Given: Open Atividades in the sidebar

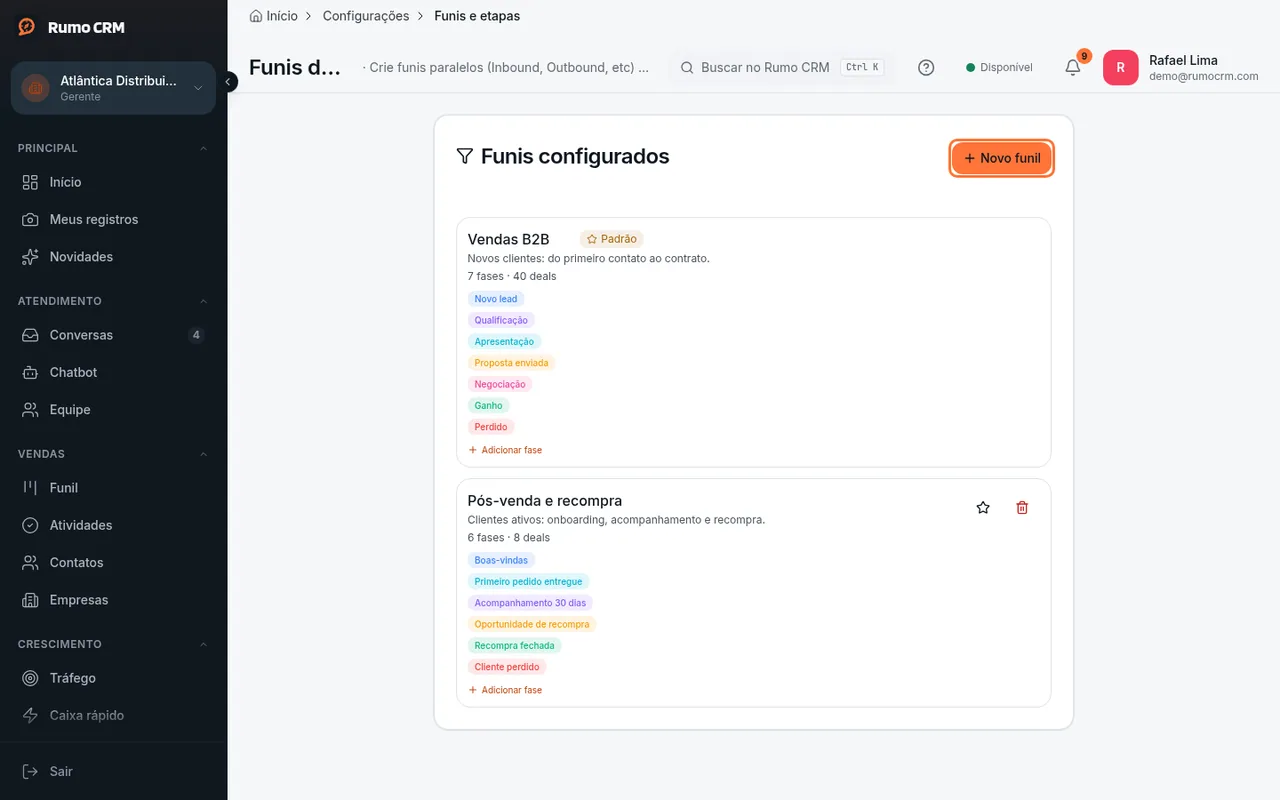Looking at the screenshot, I should pyautogui.click(x=114, y=525).
